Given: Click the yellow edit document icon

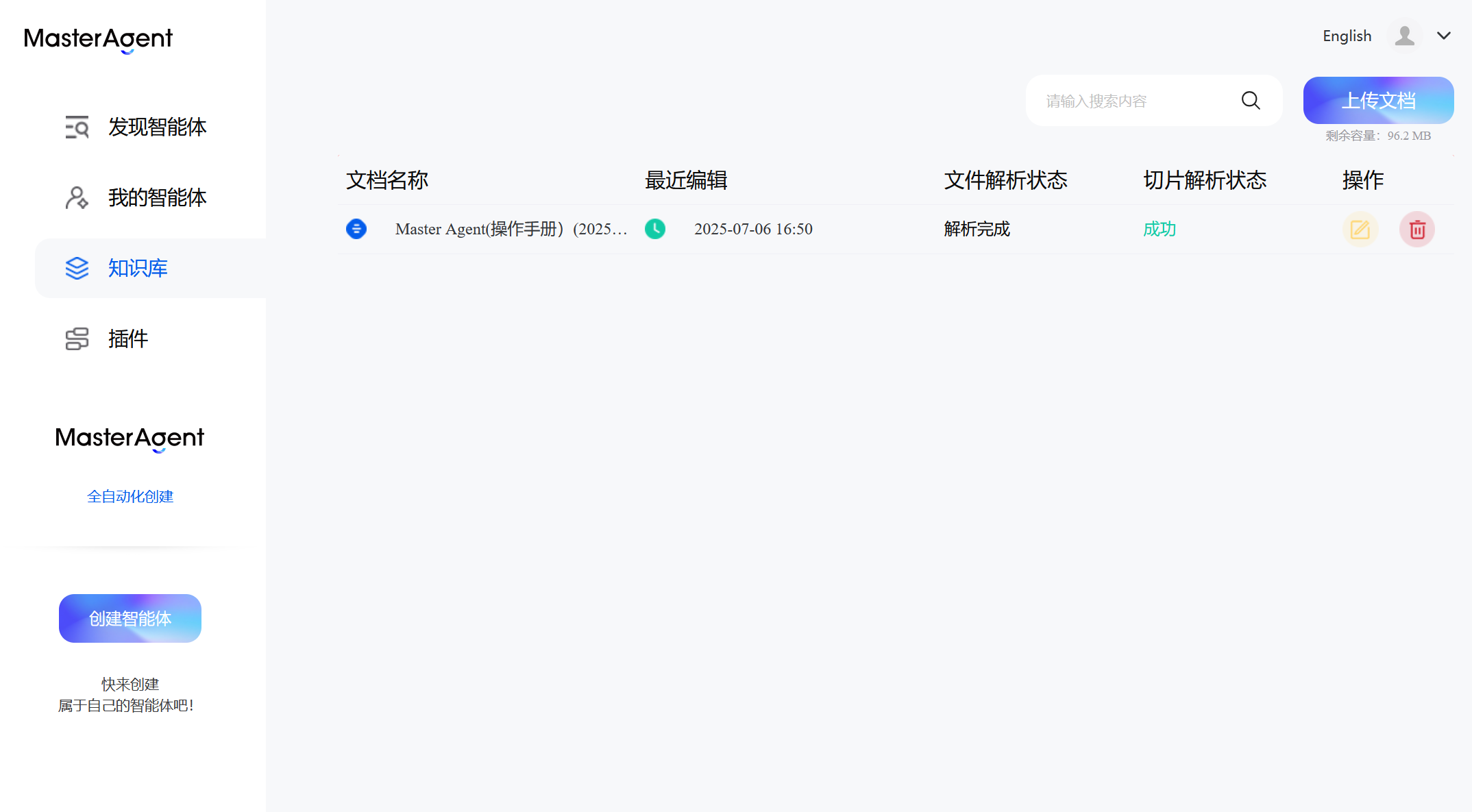Looking at the screenshot, I should coord(1360,229).
